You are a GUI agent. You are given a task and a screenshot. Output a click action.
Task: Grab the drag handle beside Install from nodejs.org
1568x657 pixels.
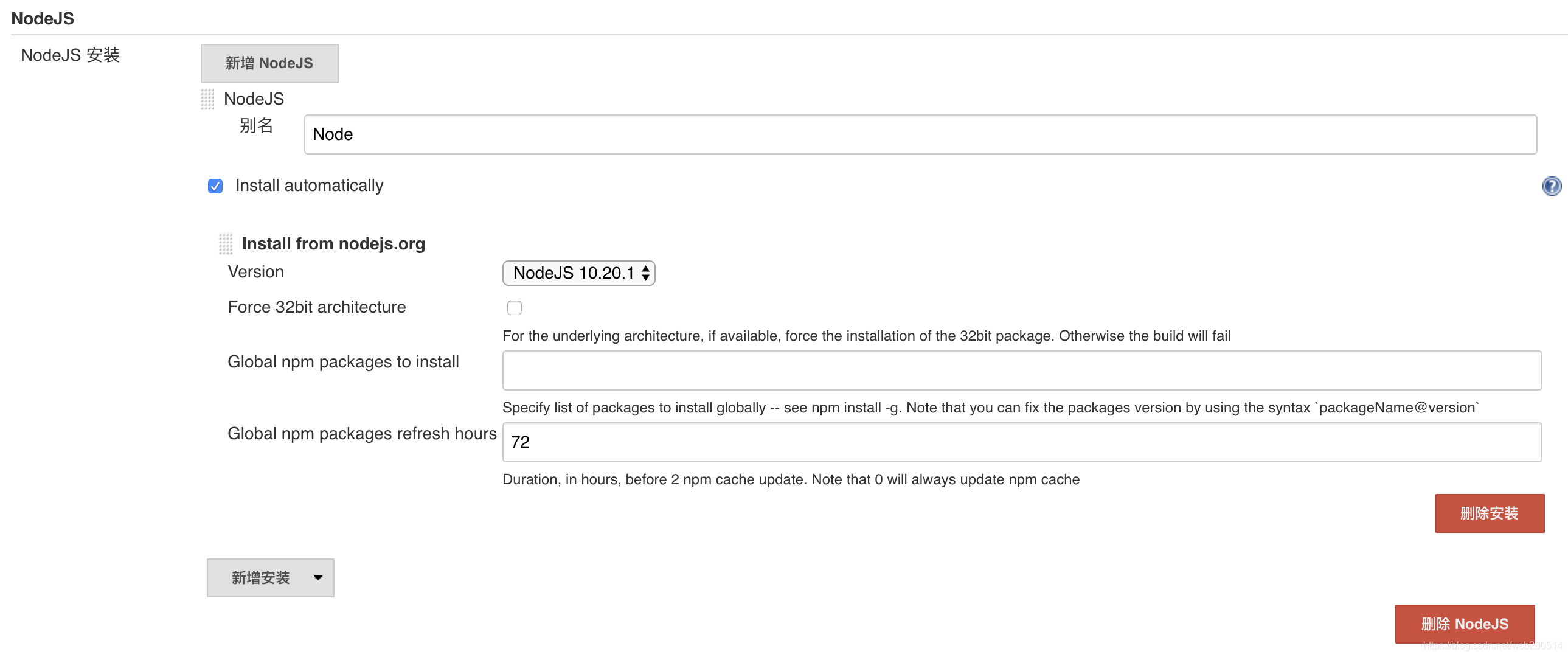coord(226,243)
